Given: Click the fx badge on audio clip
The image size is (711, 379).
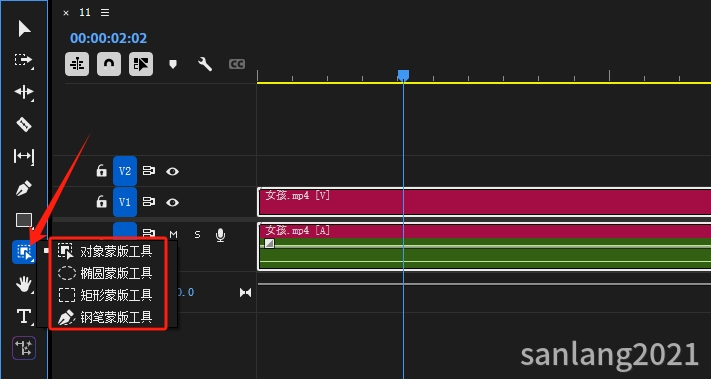Looking at the screenshot, I should pos(269,243).
